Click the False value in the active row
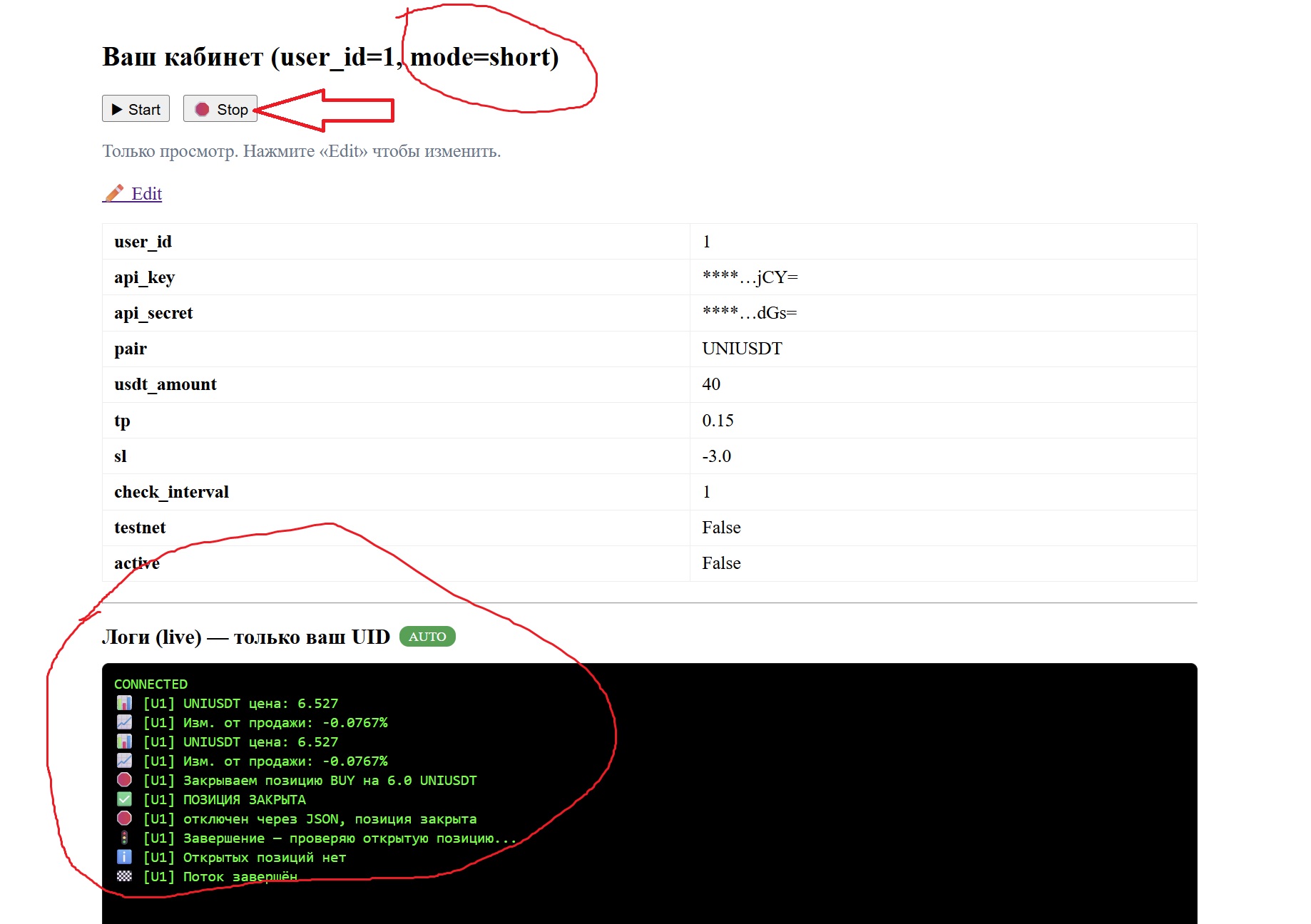Screen dimensions: 1311x924 coord(721,563)
